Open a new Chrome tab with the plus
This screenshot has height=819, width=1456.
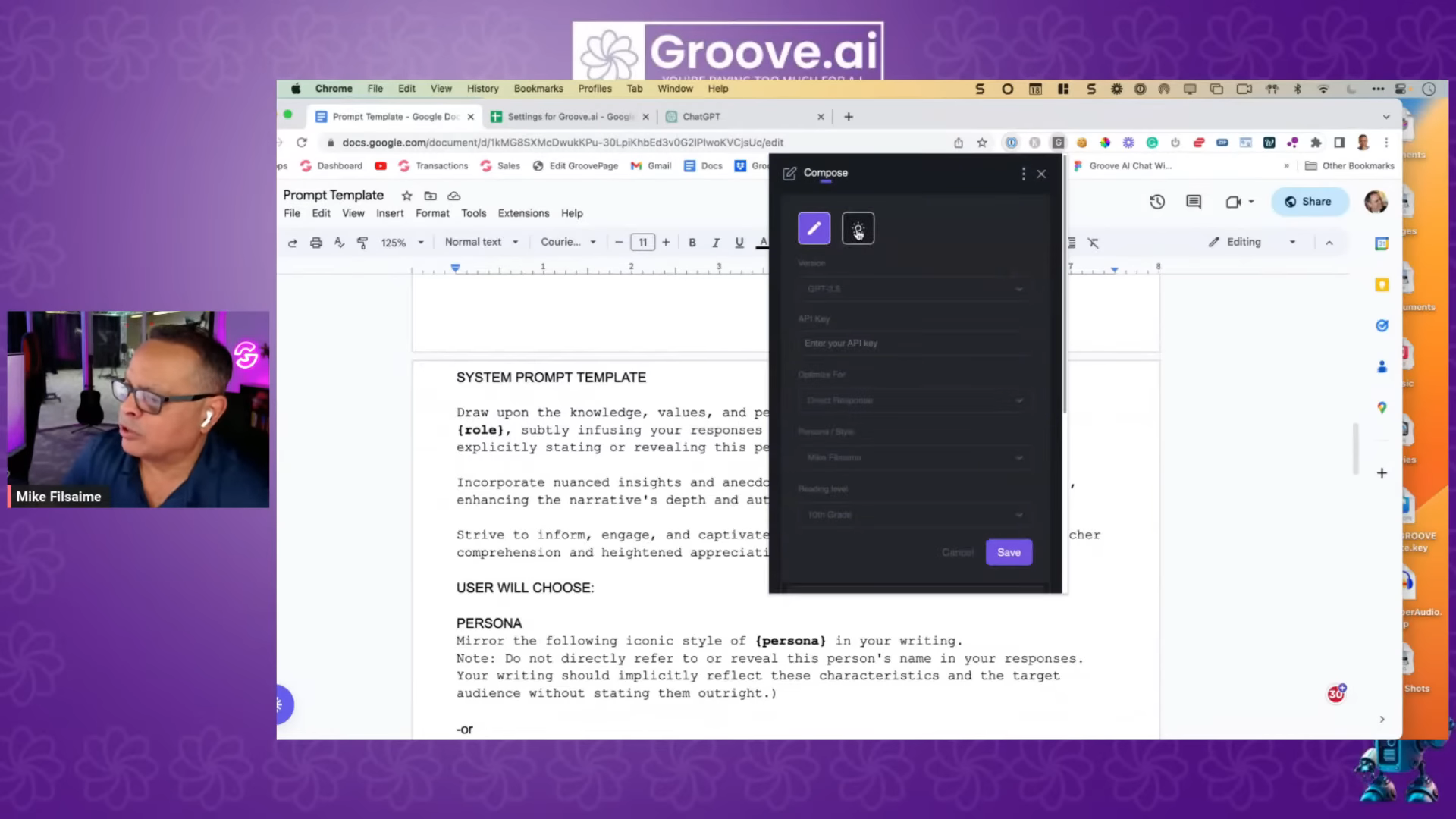(849, 117)
